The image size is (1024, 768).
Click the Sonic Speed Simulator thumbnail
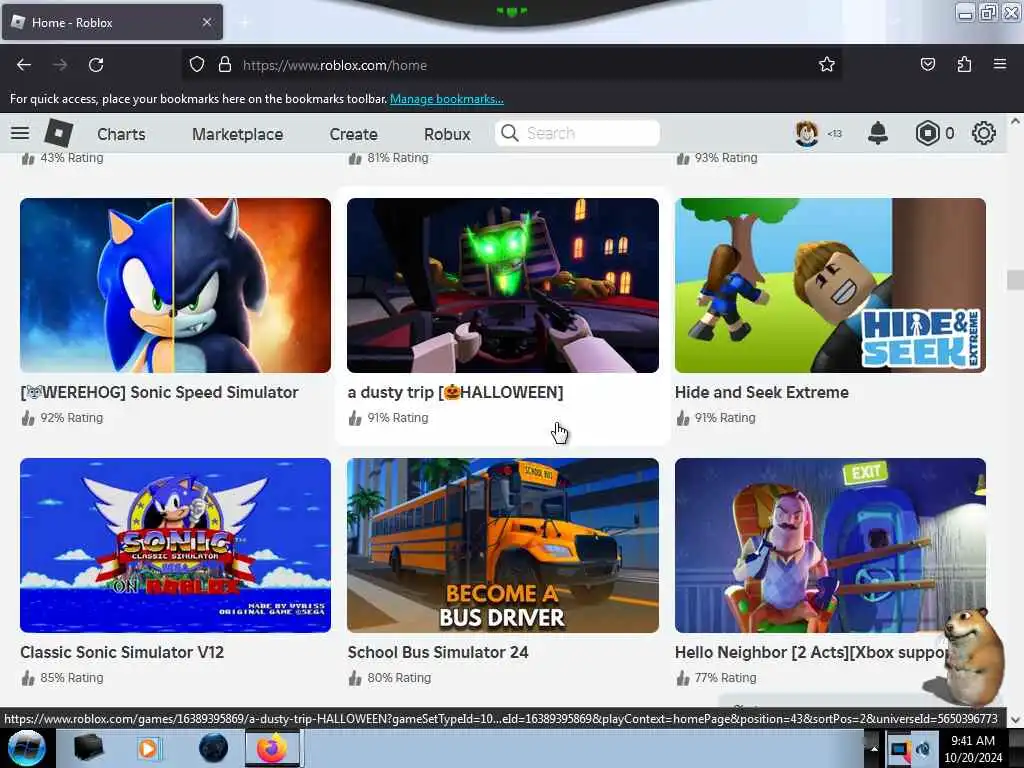[176, 285]
